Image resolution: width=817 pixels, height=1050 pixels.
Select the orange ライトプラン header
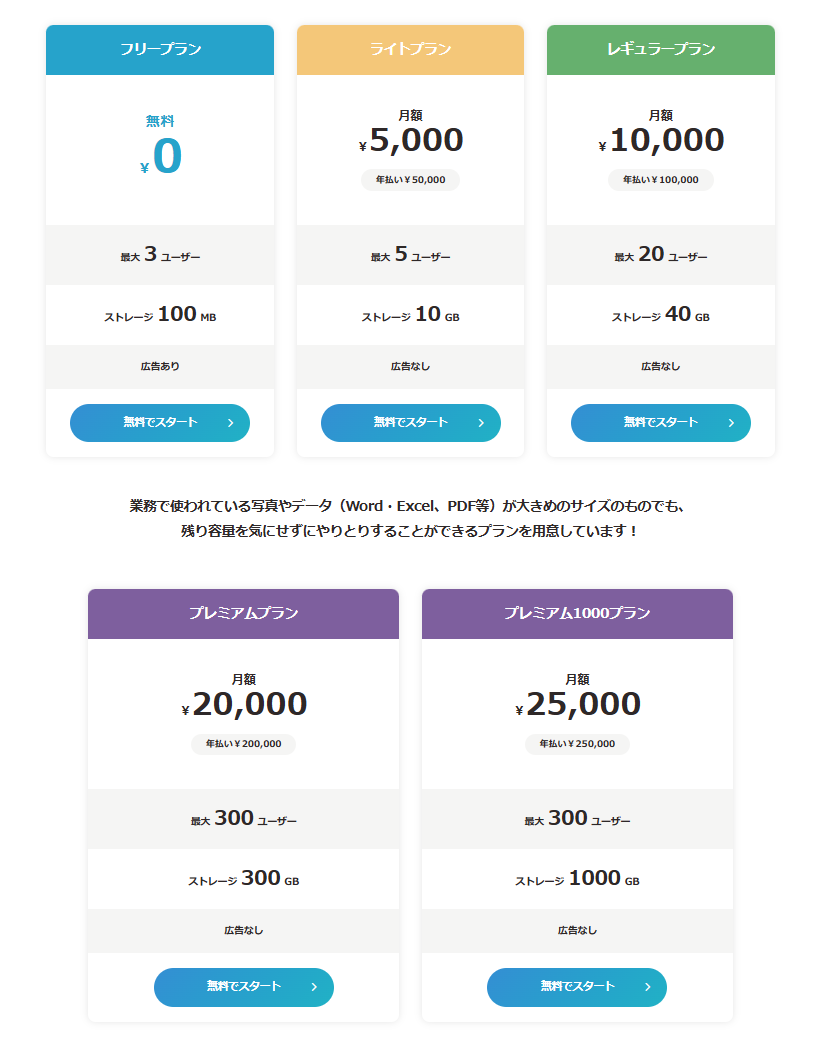point(410,50)
